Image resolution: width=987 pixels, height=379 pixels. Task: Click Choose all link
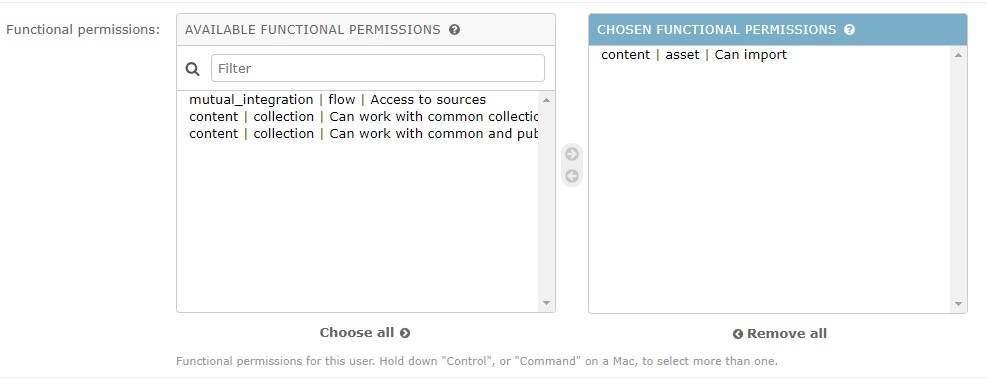[x=365, y=332]
